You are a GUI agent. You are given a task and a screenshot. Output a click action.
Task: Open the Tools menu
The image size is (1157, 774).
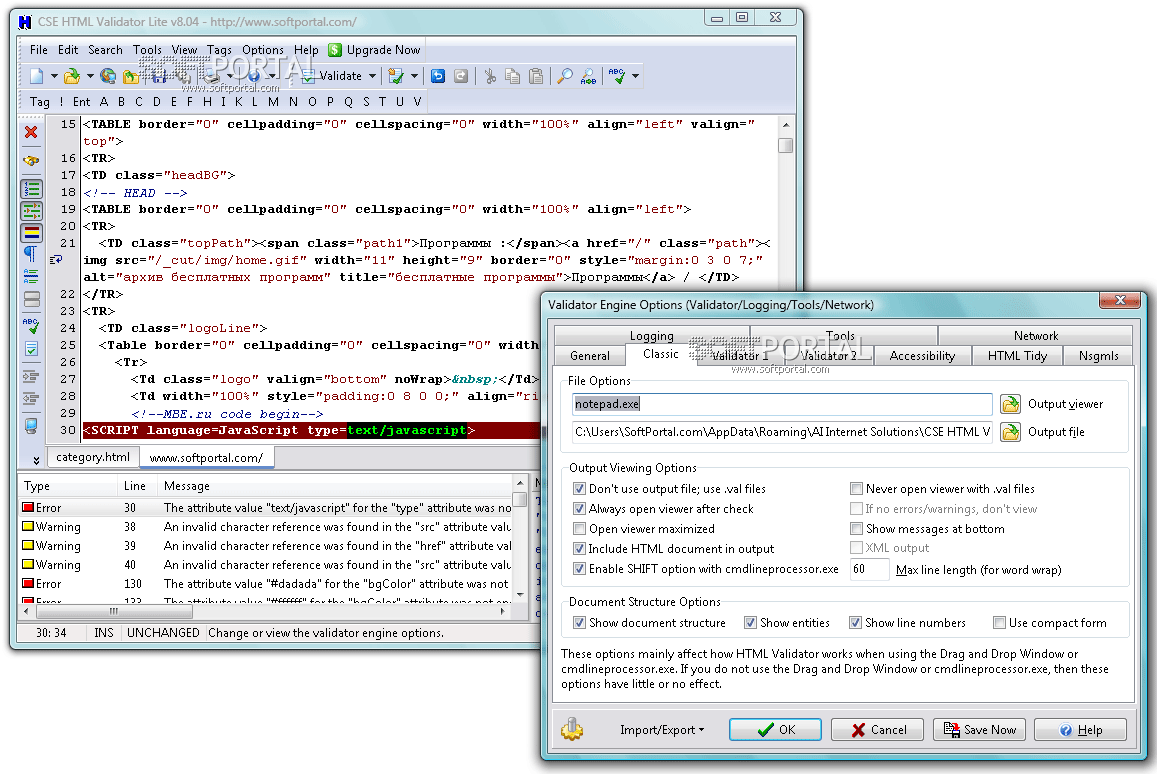pyautogui.click(x=147, y=50)
